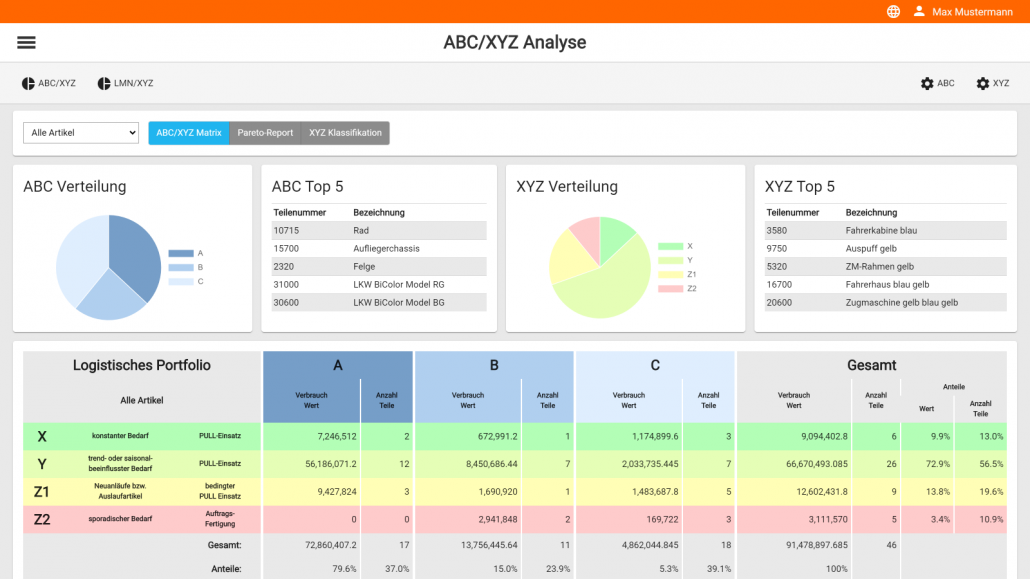Click the LMN/XYZ pie chart icon
This screenshot has height=579, width=1030.
(x=104, y=84)
